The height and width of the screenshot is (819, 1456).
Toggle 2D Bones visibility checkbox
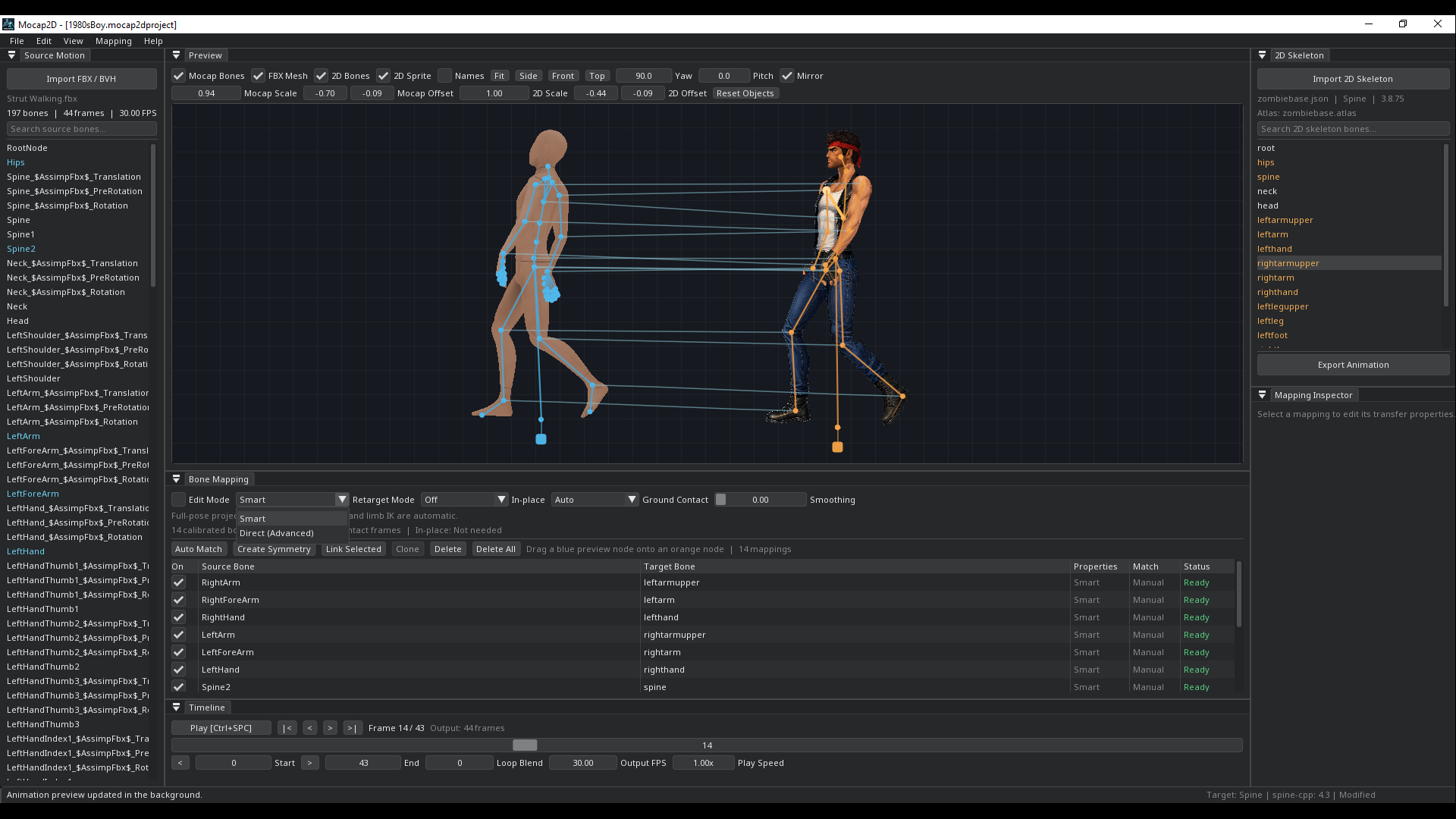point(321,76)
